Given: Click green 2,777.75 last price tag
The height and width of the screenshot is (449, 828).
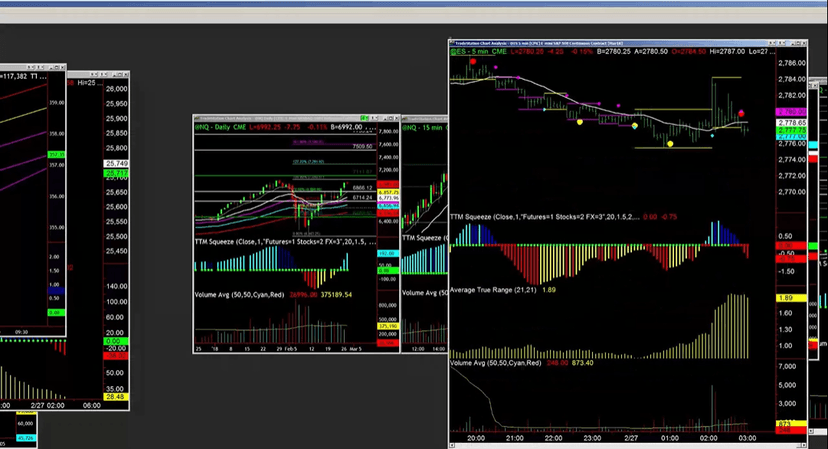Looking at the screenshot, I should 792,130.
